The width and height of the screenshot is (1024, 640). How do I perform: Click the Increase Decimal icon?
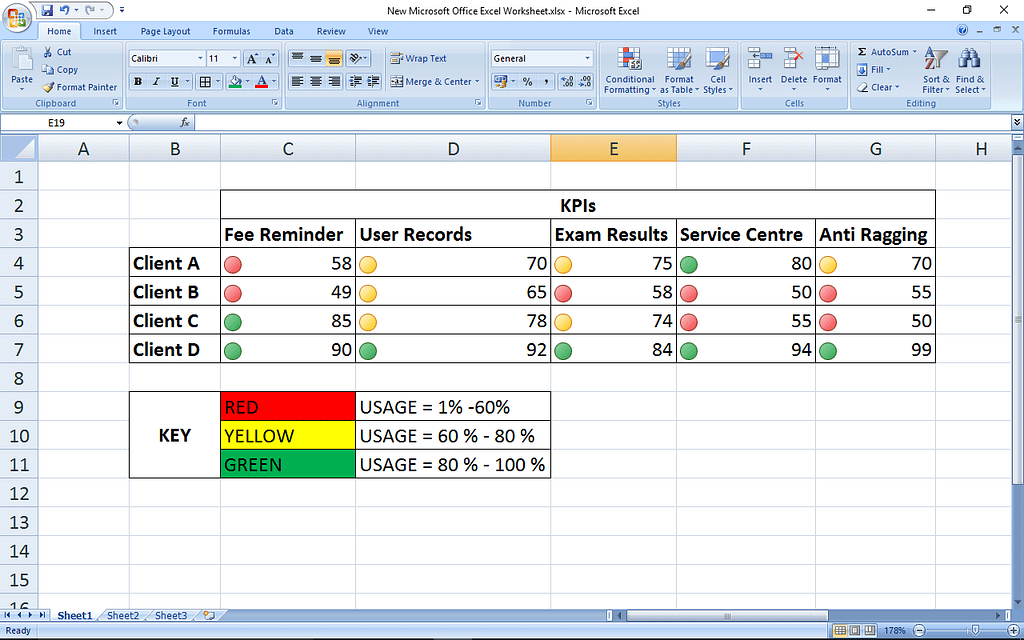pyautogui.click(x=565, y=81)
